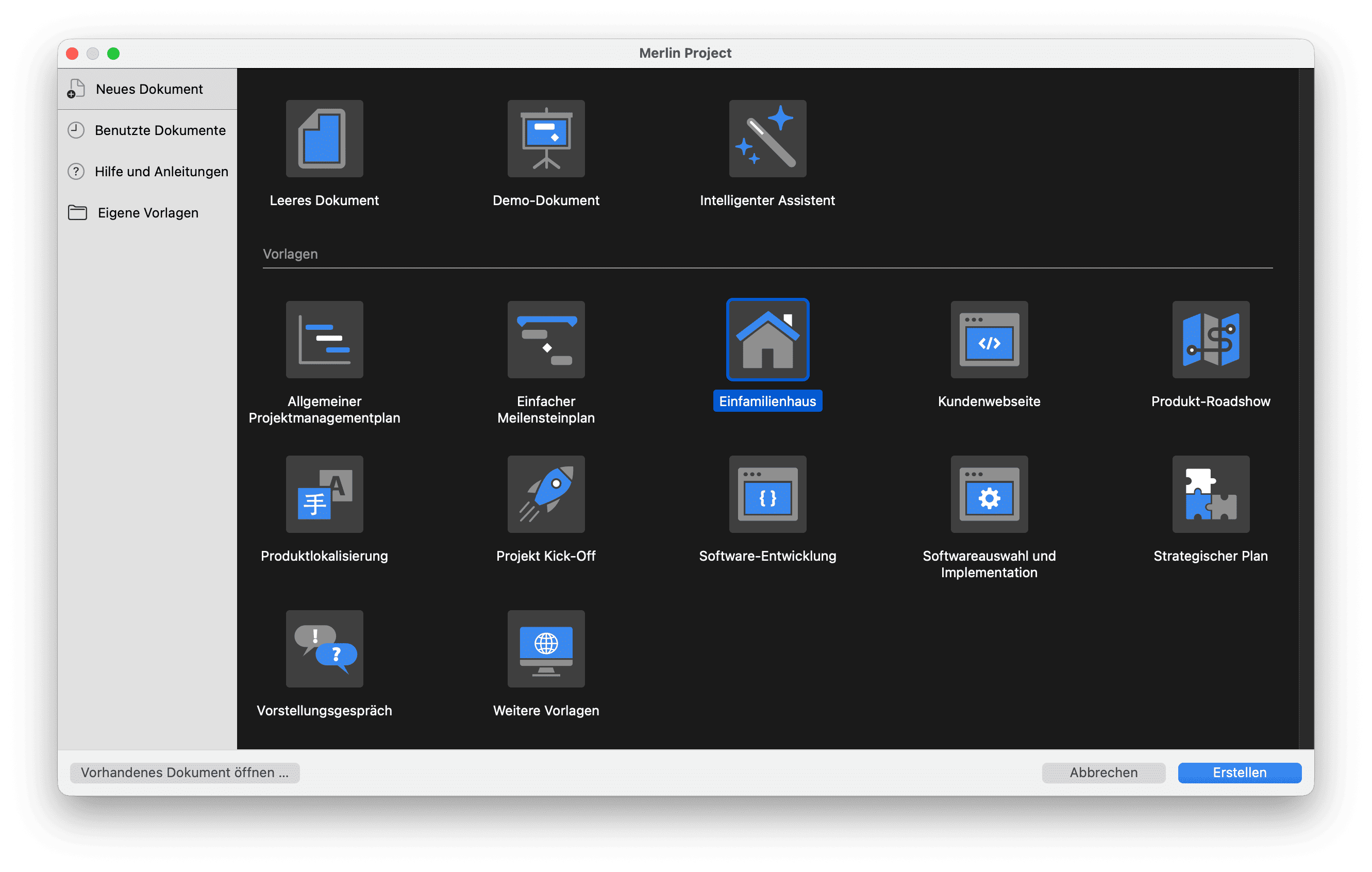Click the Kundenwebseite label text
The height and width of the screenshot is (872, 1372).
tap(989, 401)
